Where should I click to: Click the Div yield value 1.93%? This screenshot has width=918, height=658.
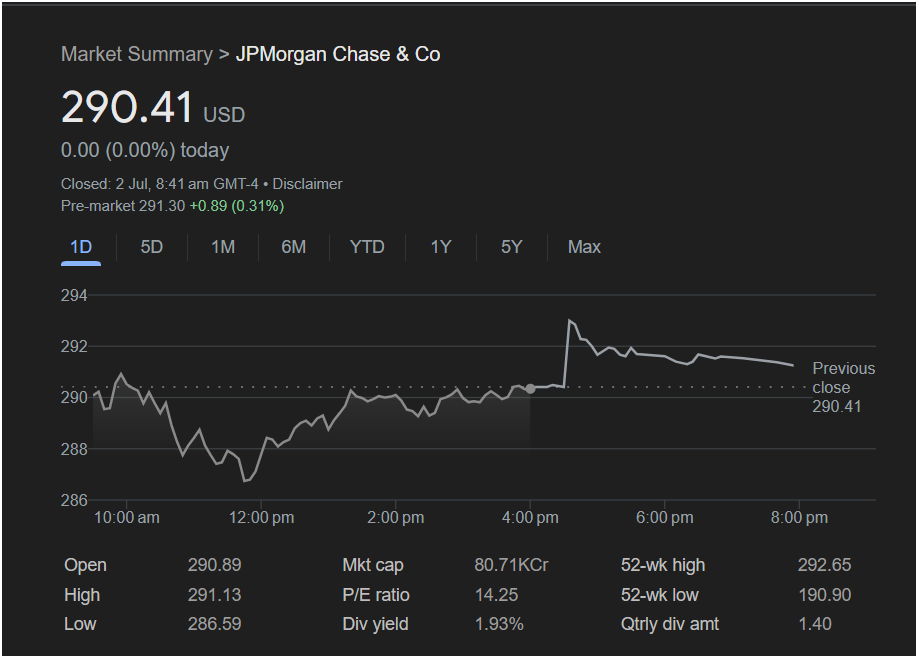pyautogui.click(x=499, y=624)
